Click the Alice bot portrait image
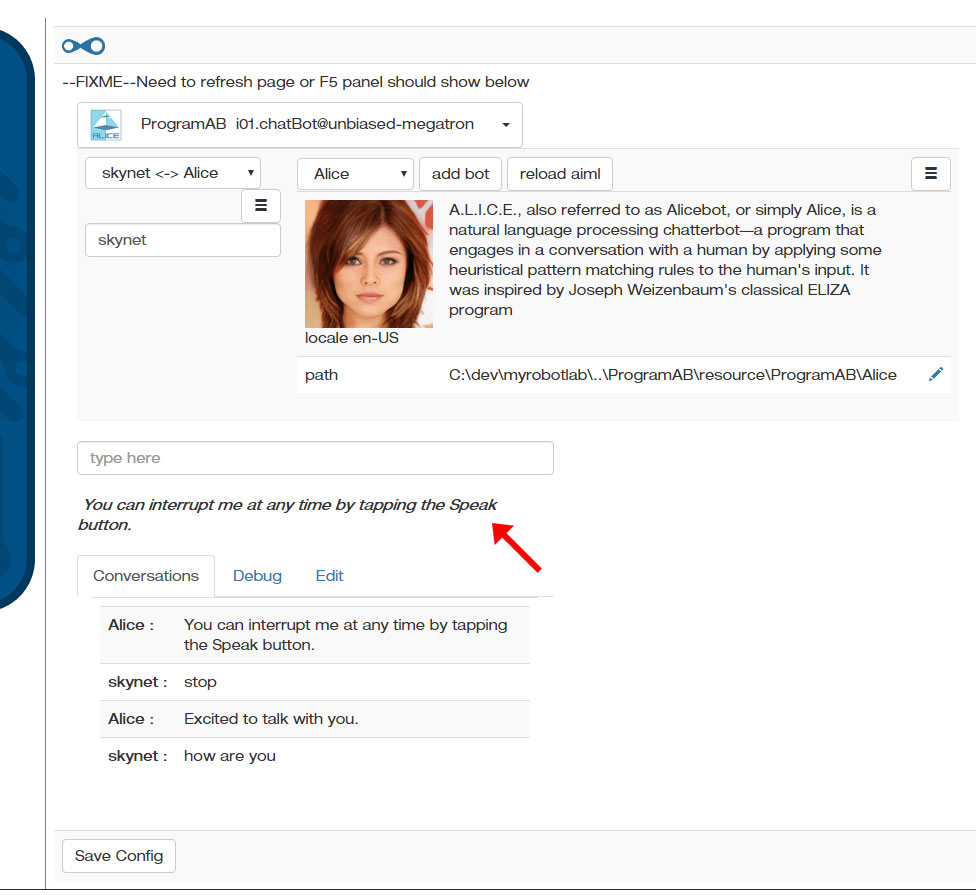 click(x=368, y=263)
